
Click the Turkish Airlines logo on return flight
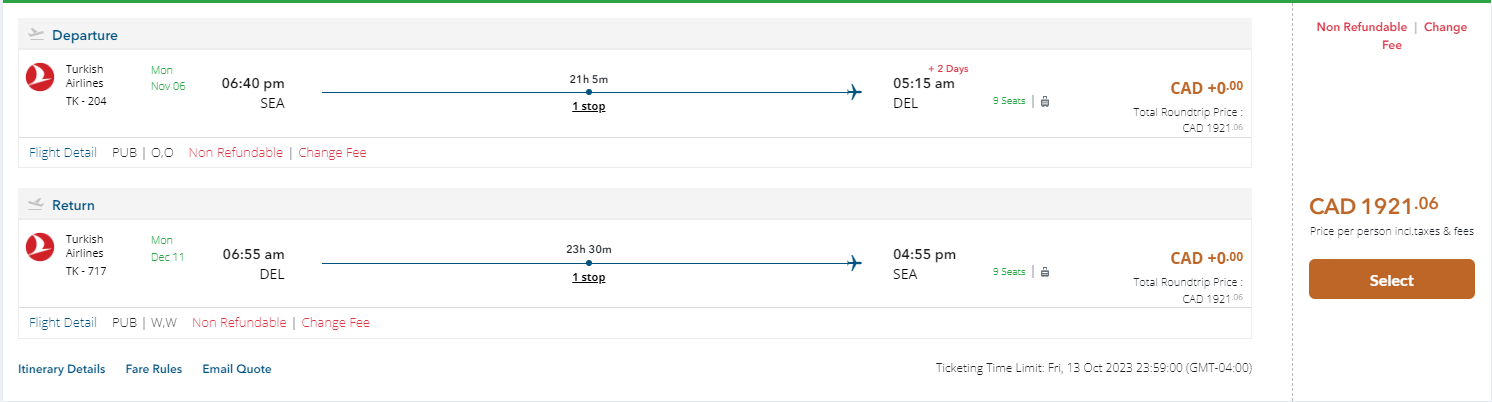[40, 246]
